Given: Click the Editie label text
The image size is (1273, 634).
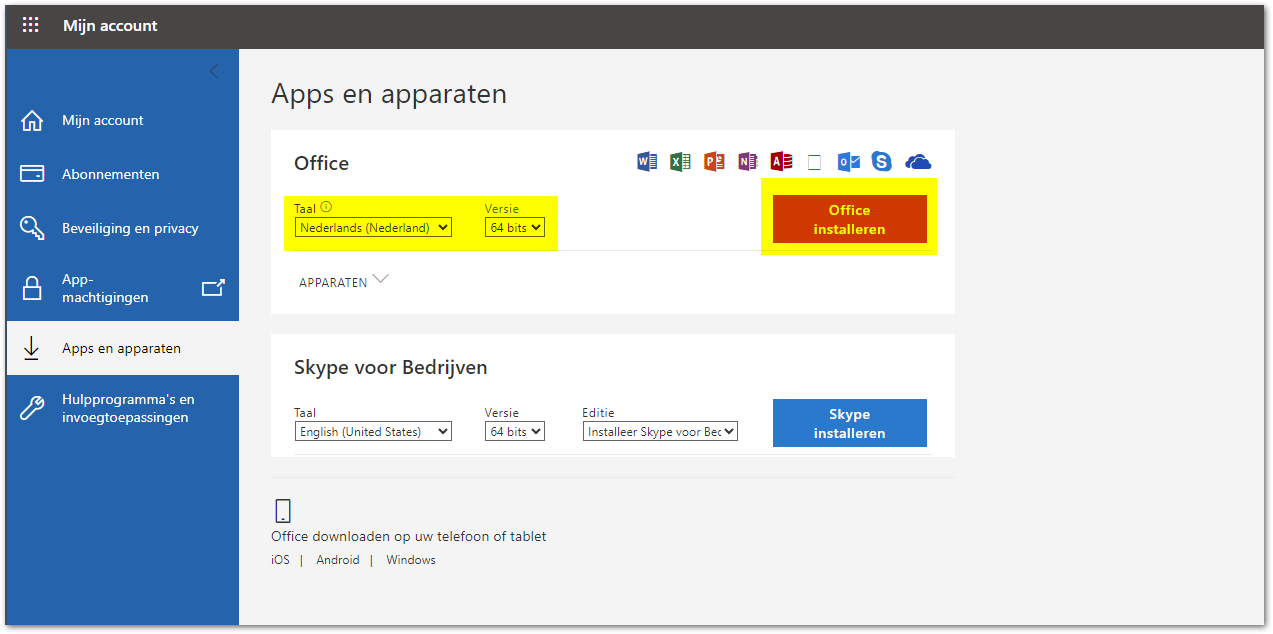Looking at the screenshot, I should pyautogui.click(x=598, y=412).
